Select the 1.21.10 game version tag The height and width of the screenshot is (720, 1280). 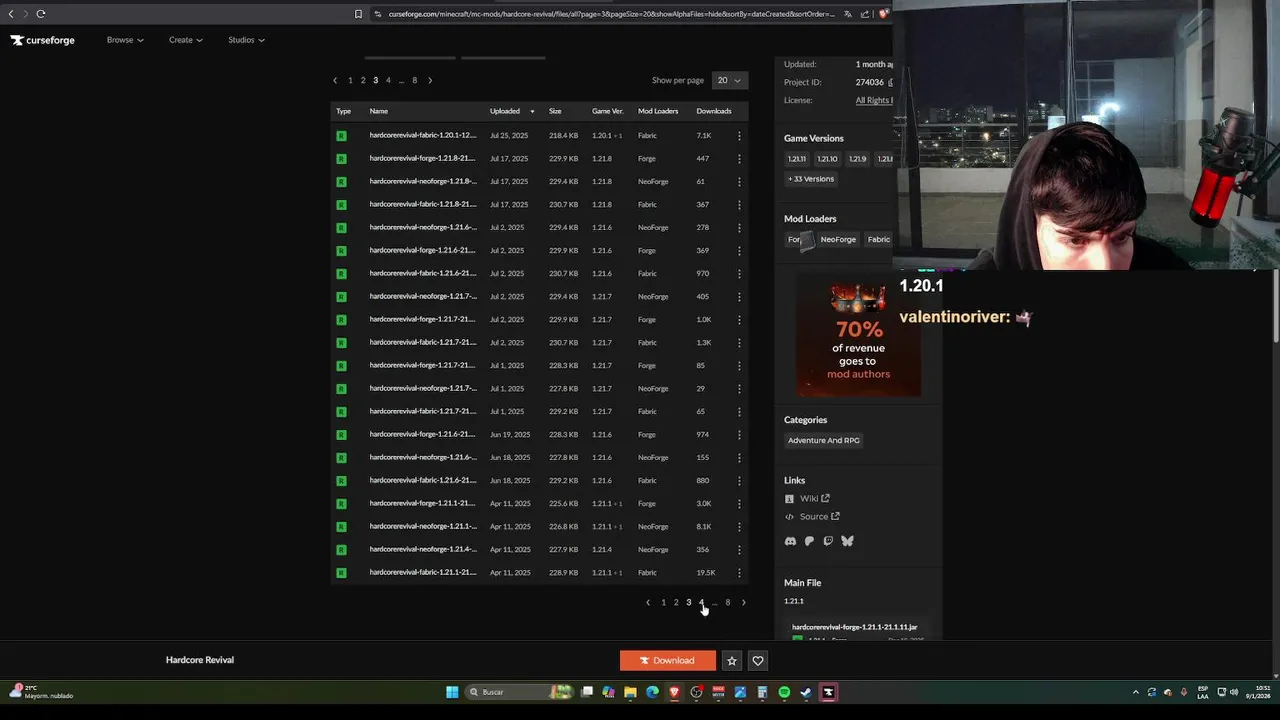click(827, 159)
